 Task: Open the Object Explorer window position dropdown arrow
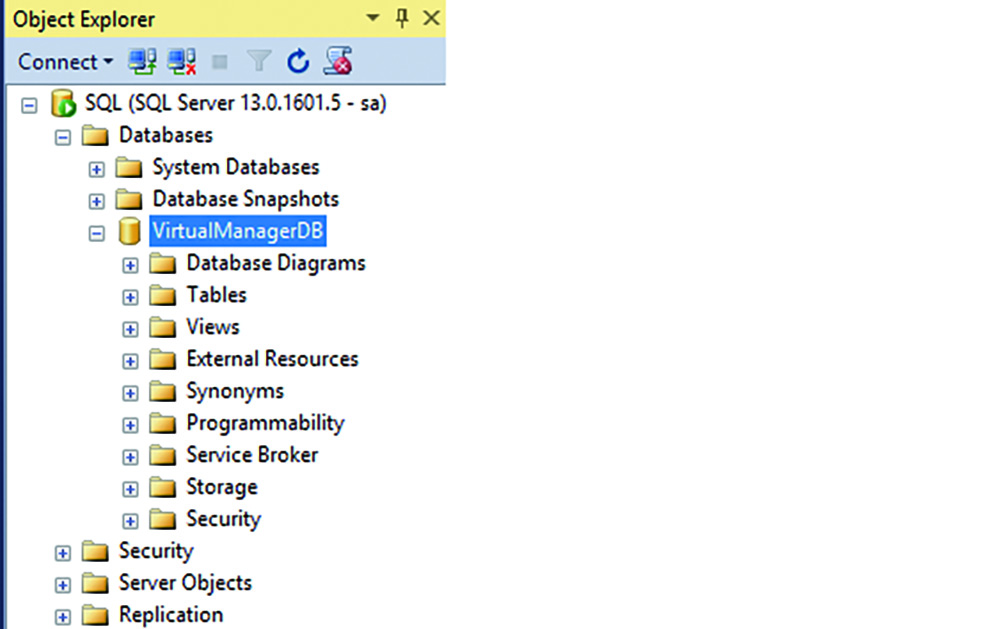(372, 18)
